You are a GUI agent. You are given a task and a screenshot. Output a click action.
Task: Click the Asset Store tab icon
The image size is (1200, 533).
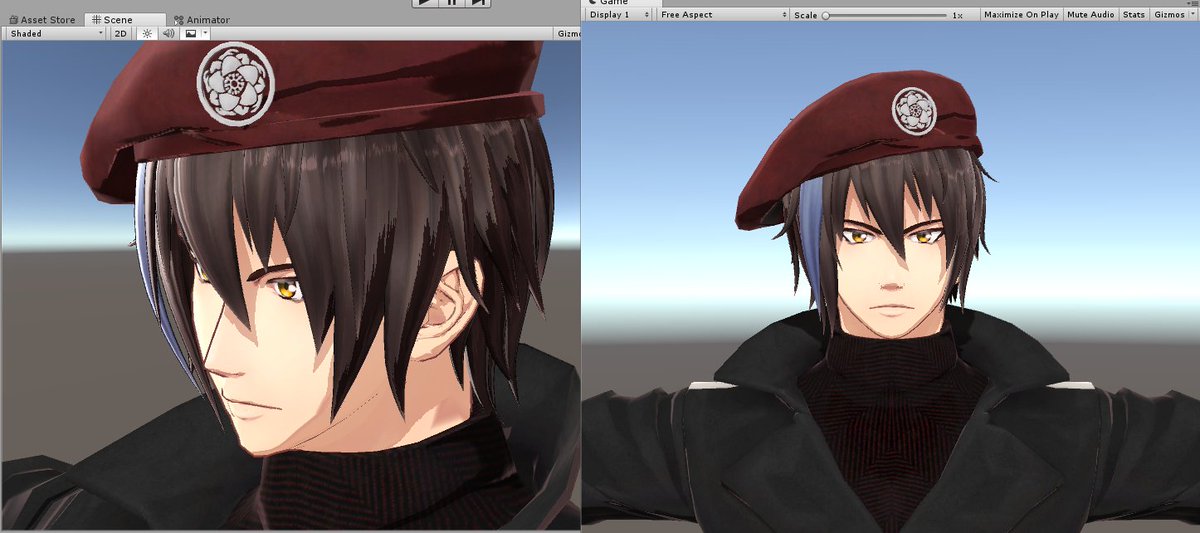point(12,19)
